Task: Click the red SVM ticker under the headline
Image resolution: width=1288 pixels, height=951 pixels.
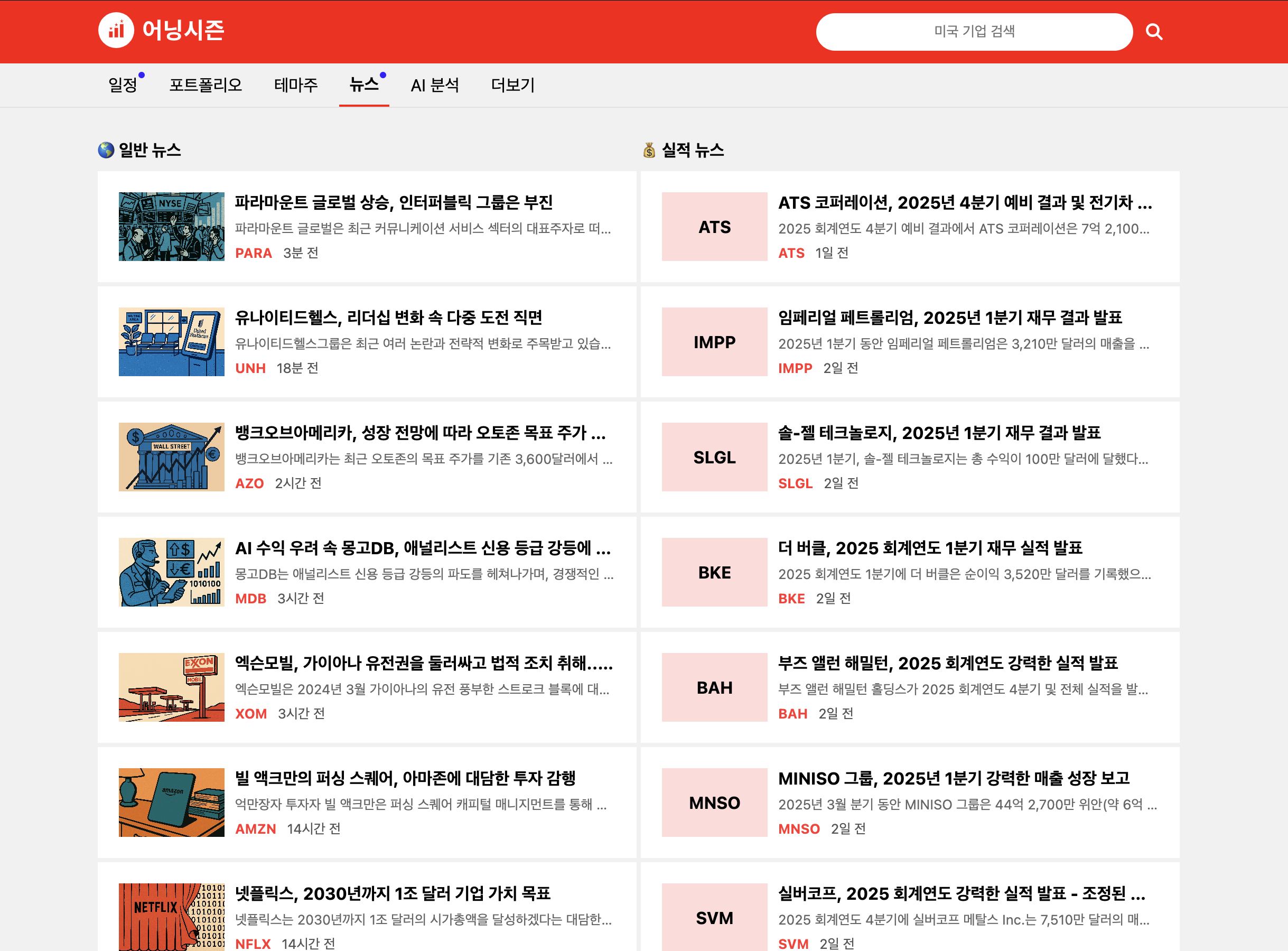Action: point(793,944)
